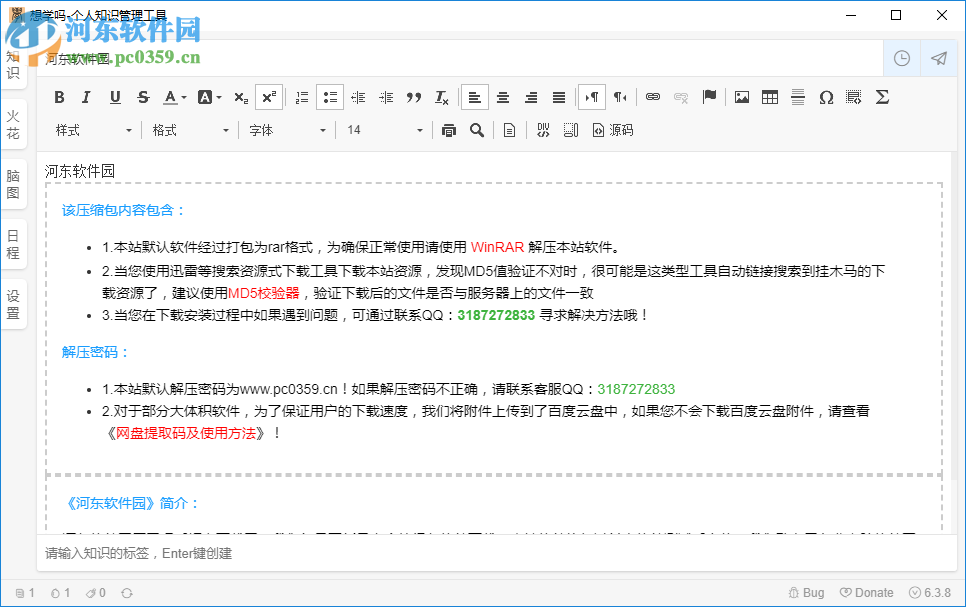Insert an image into the document

741,97
